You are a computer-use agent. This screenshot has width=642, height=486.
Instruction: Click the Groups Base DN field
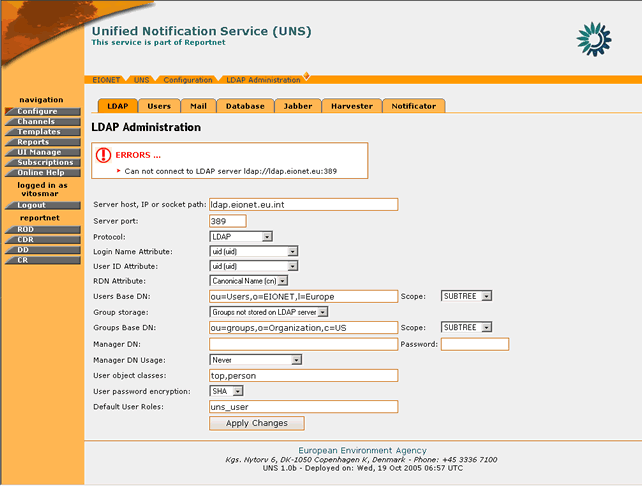(303, 328)
